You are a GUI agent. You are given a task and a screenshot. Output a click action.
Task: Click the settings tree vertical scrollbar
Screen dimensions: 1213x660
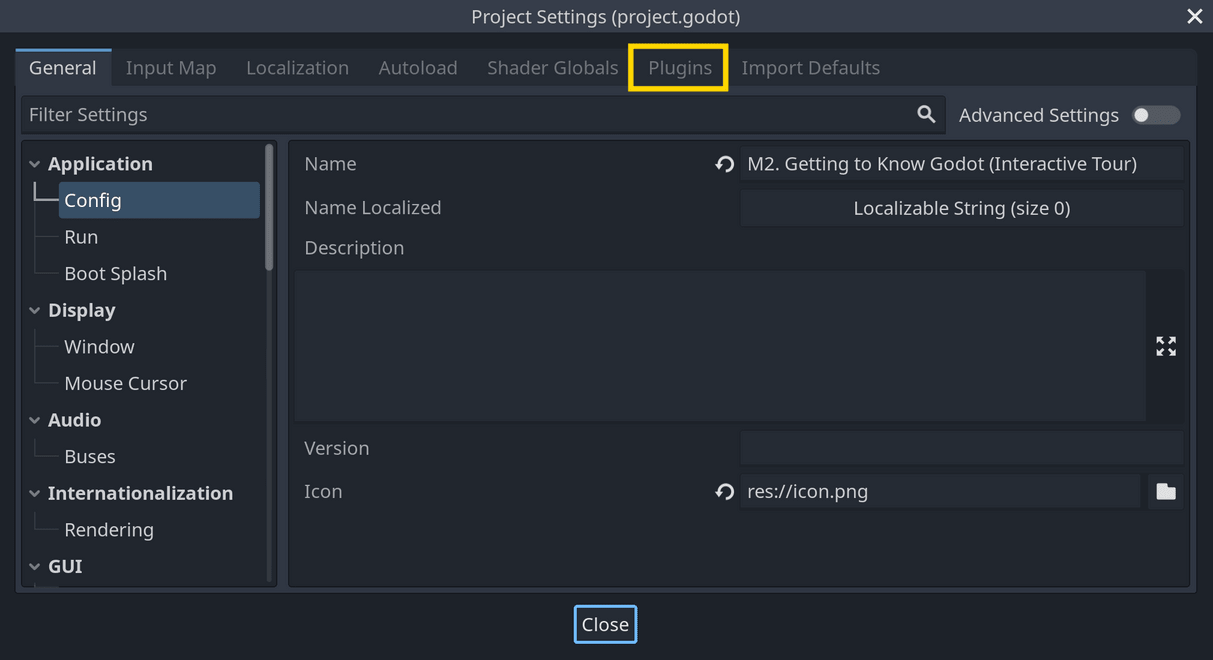[269, 207]
